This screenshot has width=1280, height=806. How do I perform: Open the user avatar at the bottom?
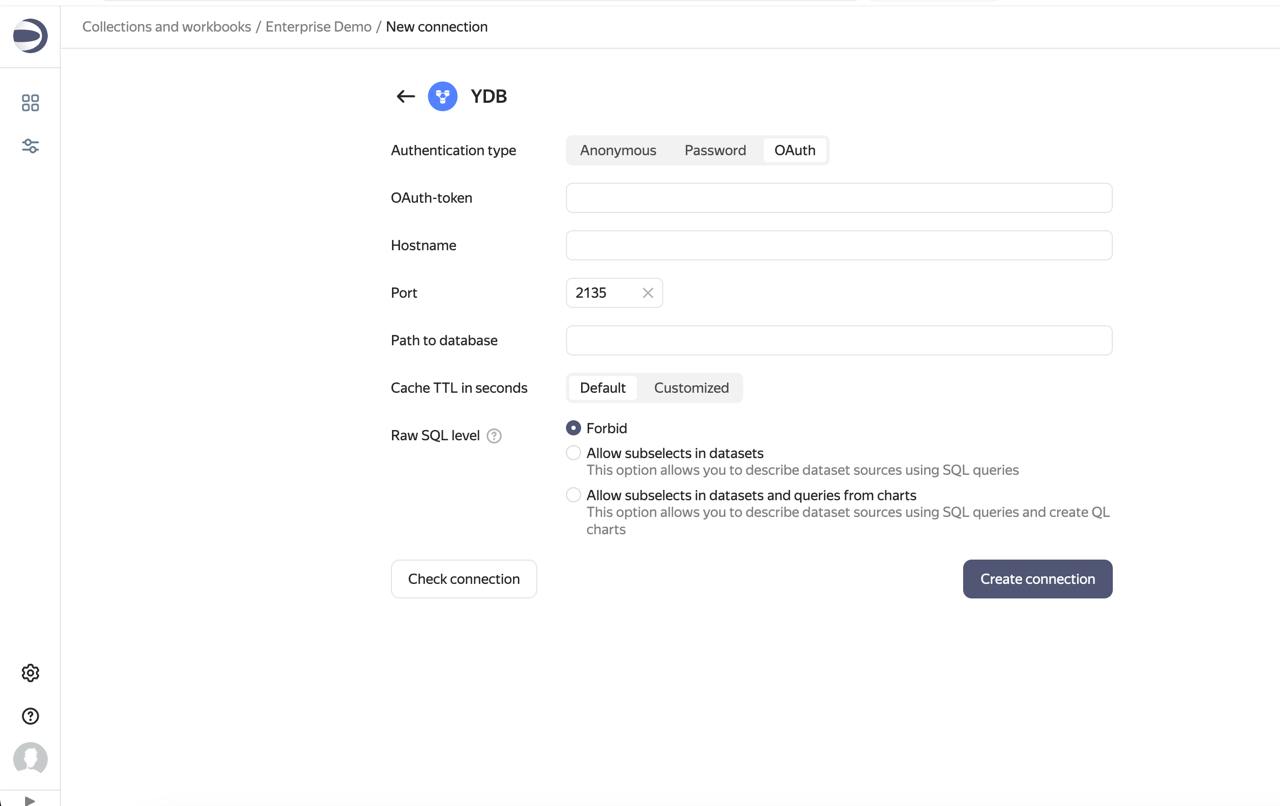coord(29,758)
